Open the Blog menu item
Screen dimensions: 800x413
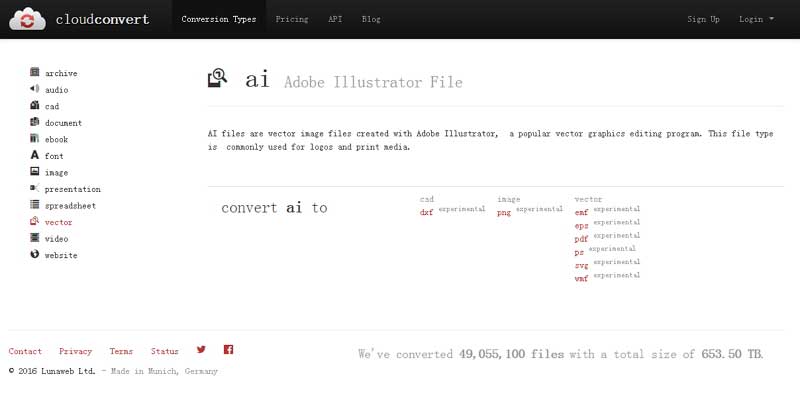(x=371, y=19)
